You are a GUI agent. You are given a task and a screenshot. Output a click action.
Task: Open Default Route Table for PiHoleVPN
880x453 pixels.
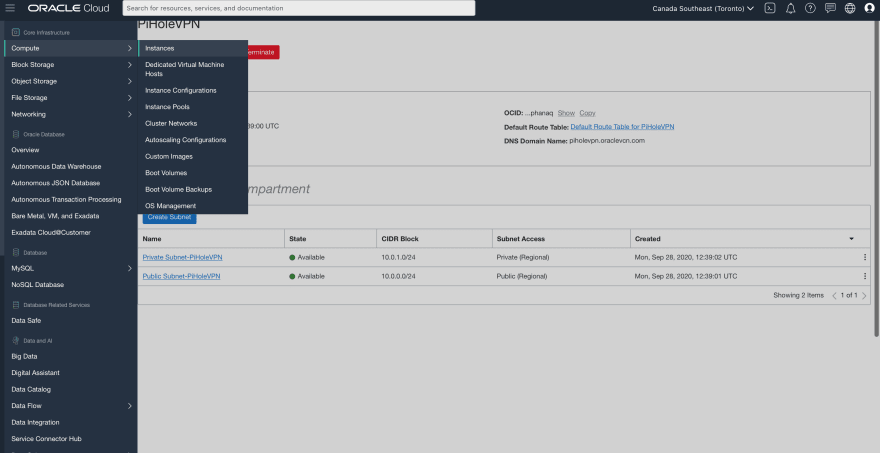click(x=622, y=127)
